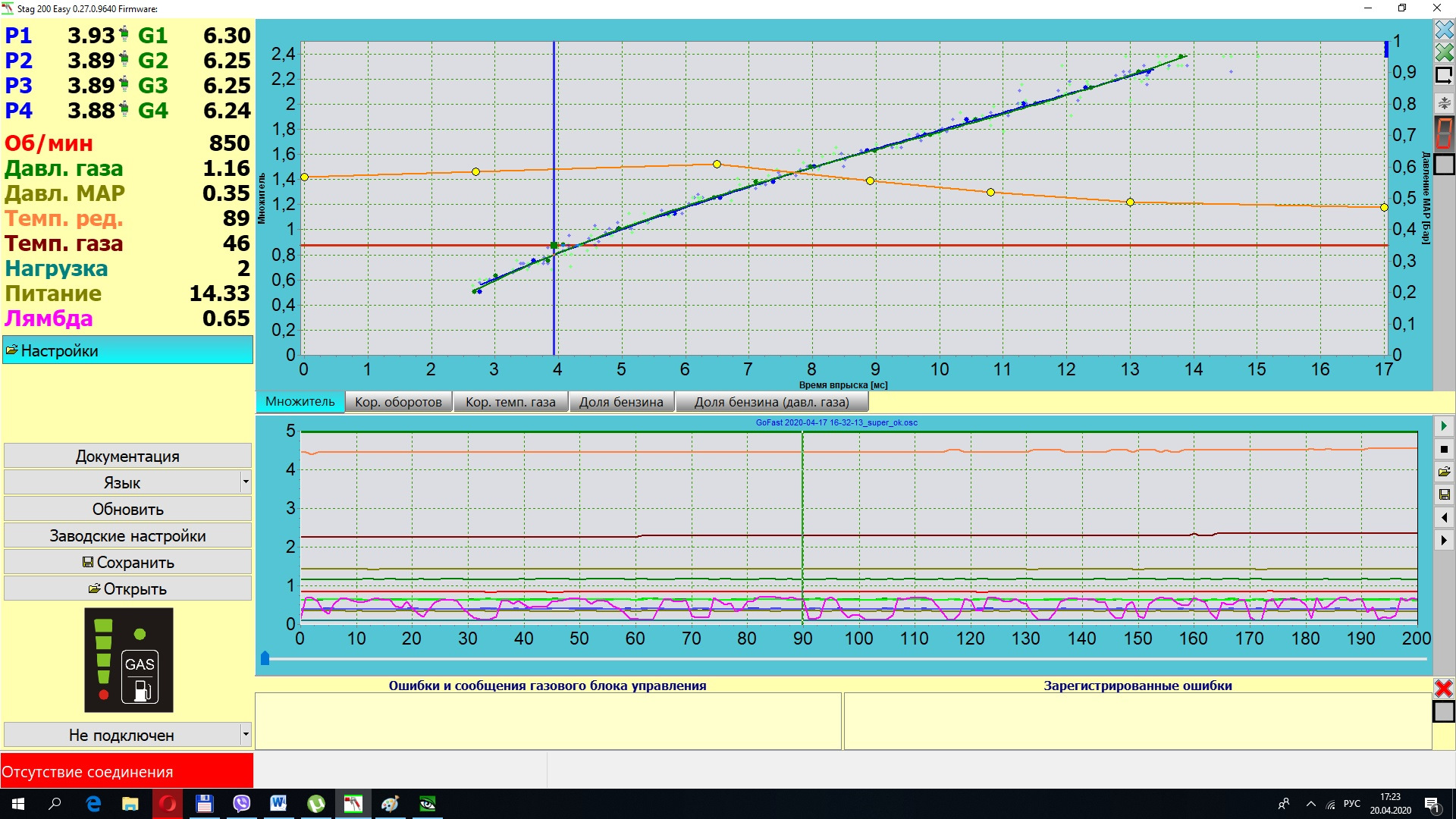Screen dimensions: 1456x819
Task: Toggle the empty square box below map toolbar
Action: [1444, 165]
